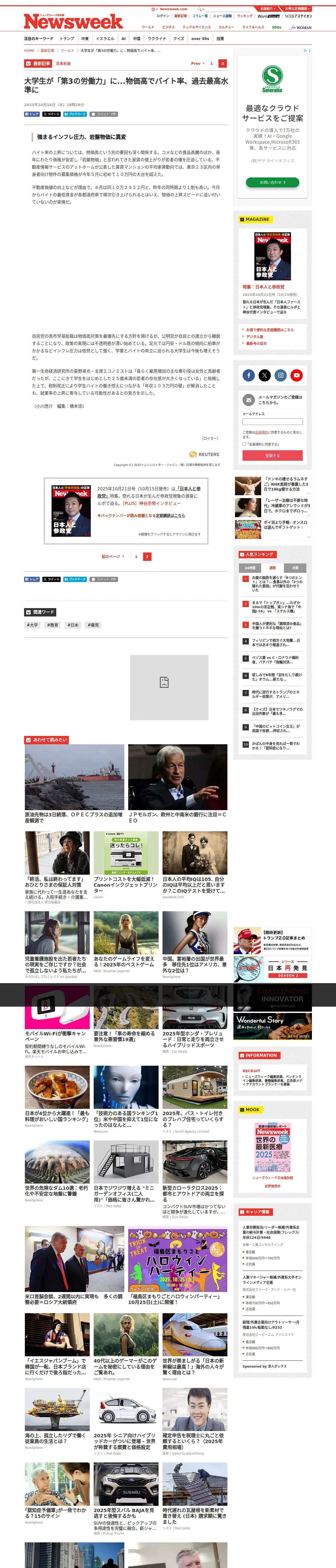Switch ranking to 月間 tab

[295, 567]
